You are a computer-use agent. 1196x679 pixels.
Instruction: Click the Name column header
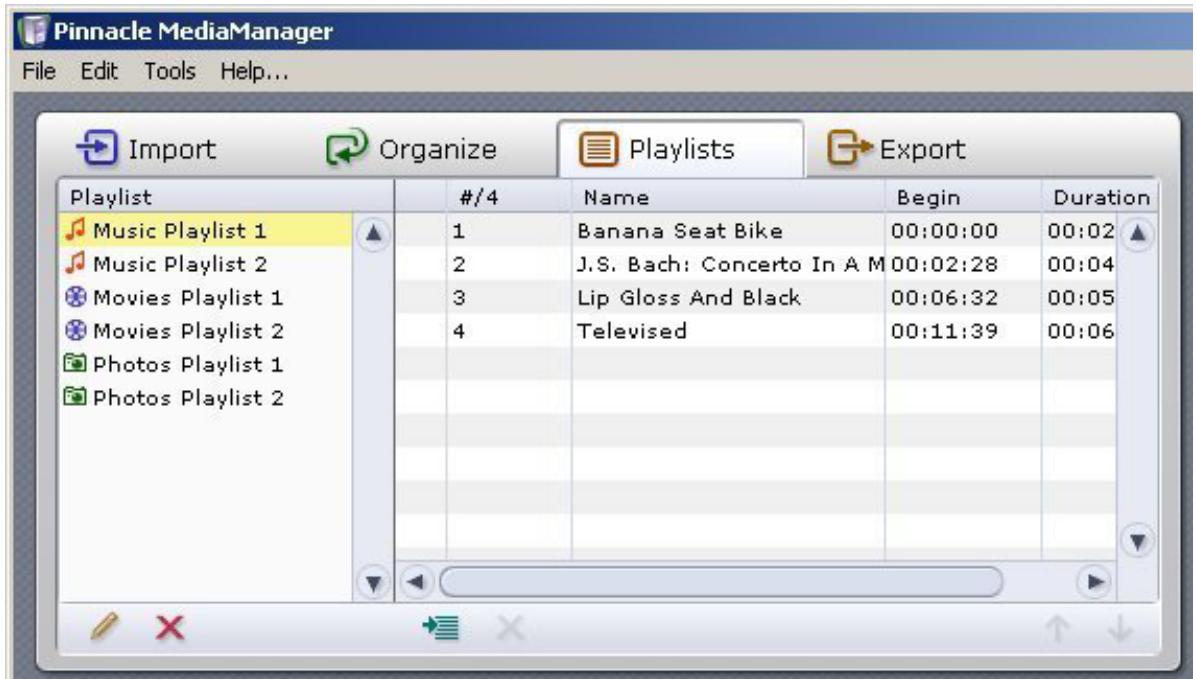click(728, 197)
